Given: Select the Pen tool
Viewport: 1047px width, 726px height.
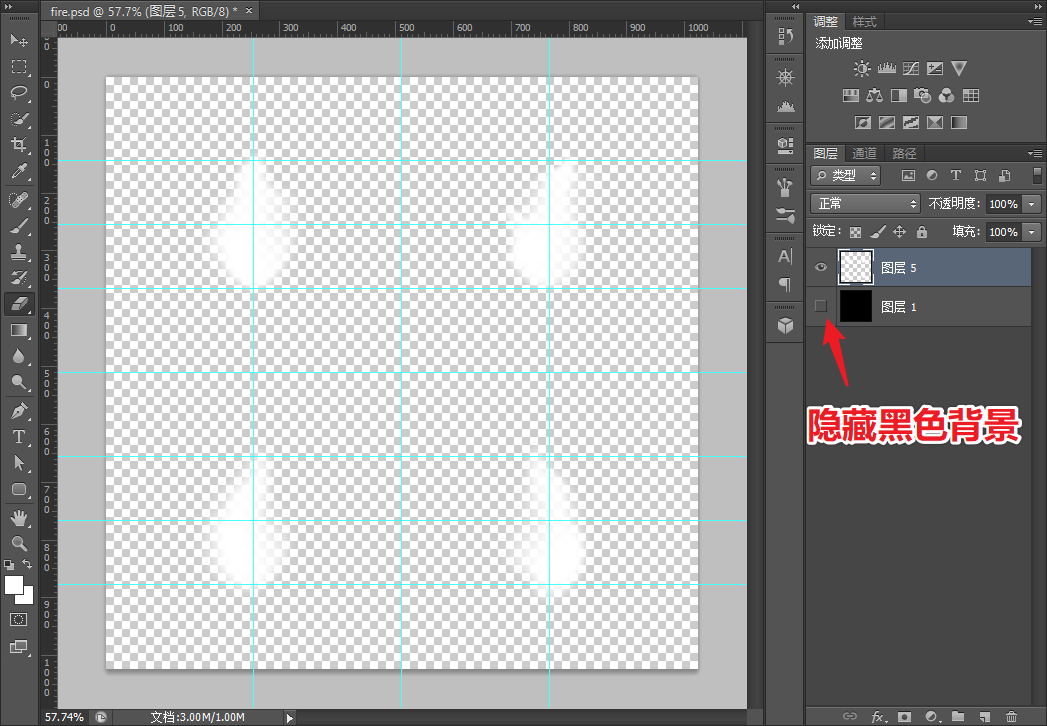Looking at the screenshot, I should click(x=19, y=411).
